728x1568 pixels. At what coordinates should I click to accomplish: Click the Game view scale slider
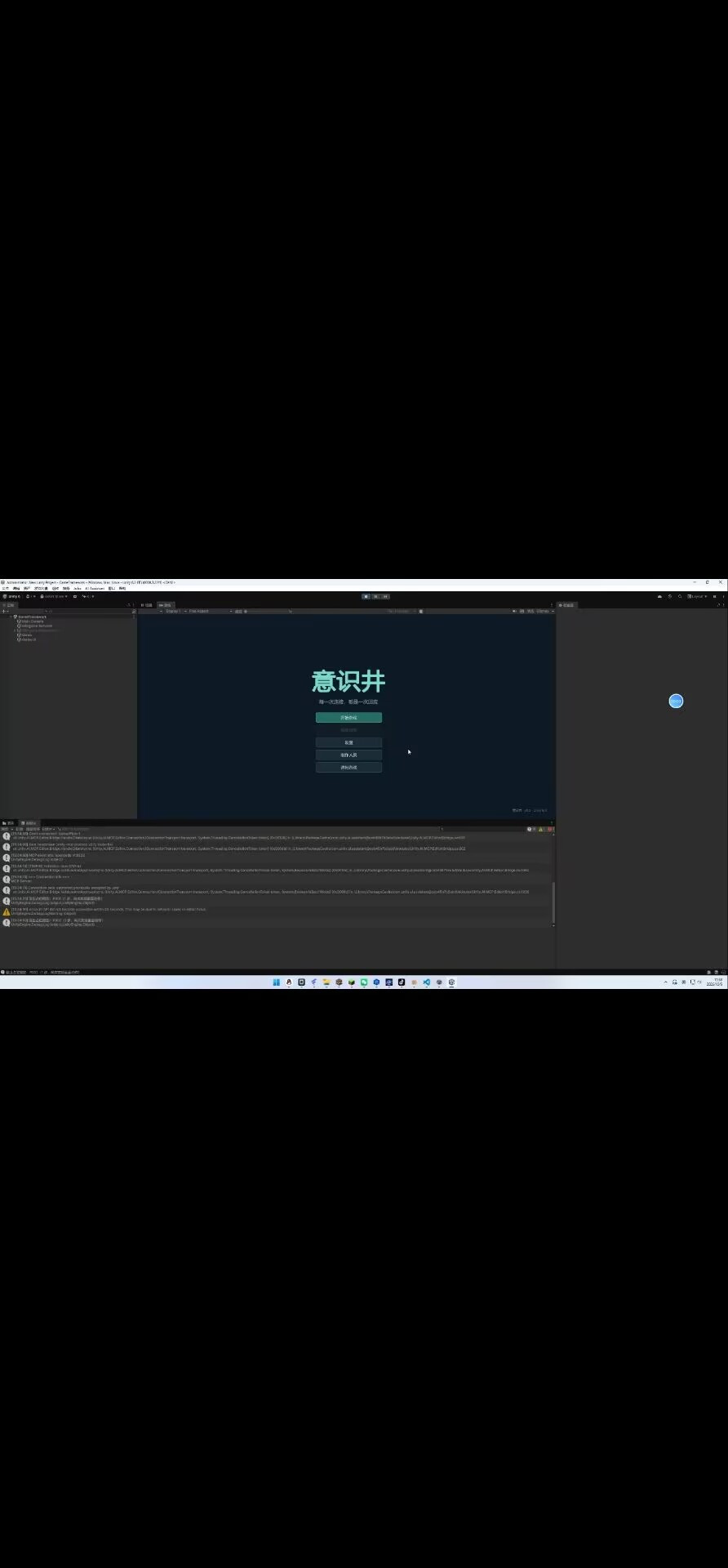(x=269, y=611)
